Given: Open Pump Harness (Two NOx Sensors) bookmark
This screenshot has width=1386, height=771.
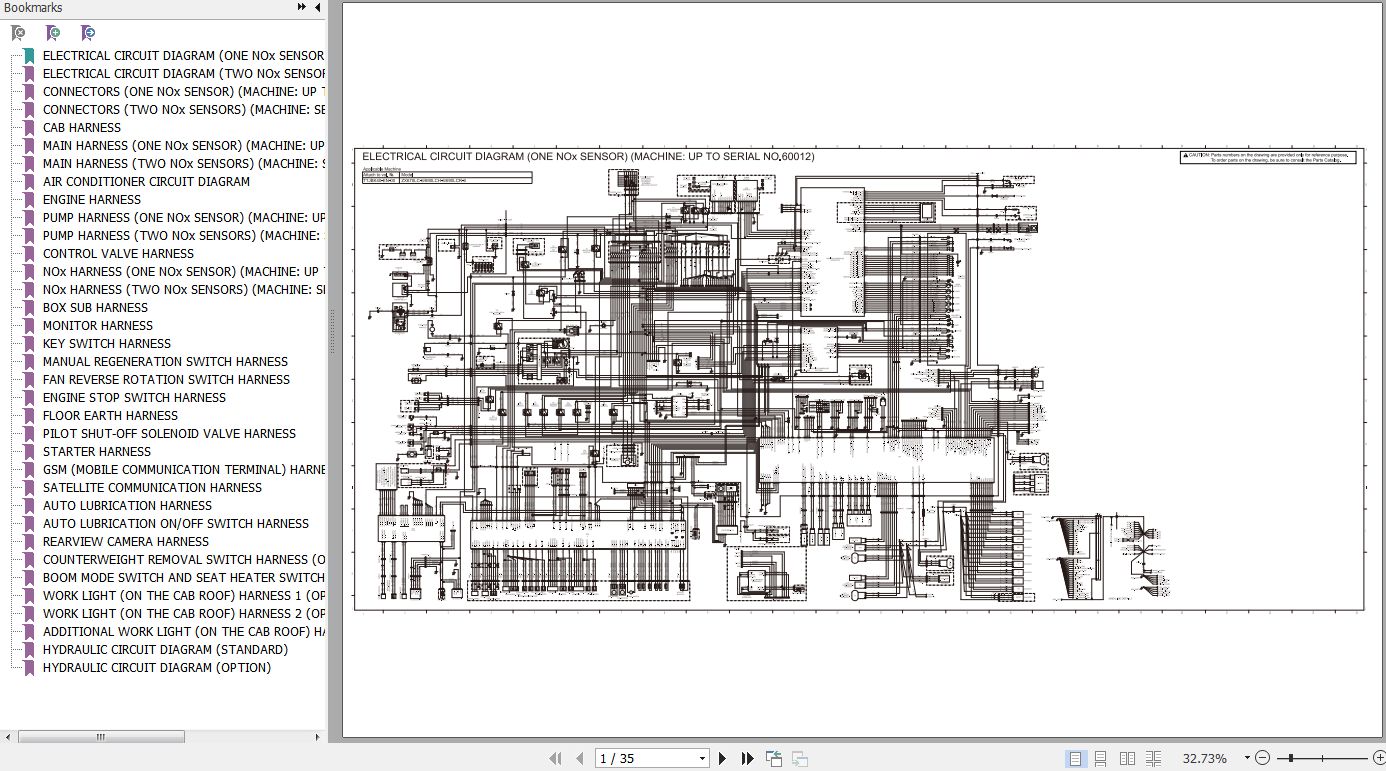Looking at the screenshot, I should tap(184, 236).
